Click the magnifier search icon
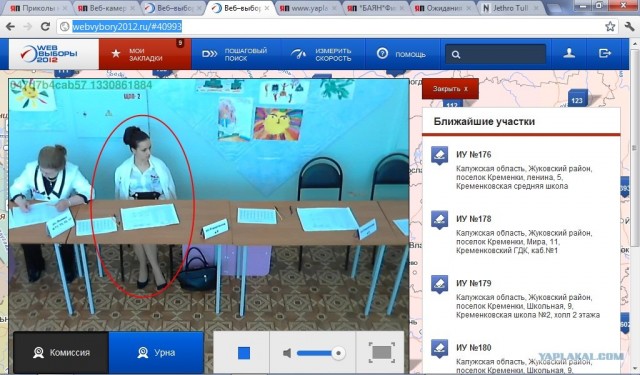 click(456, 54)
